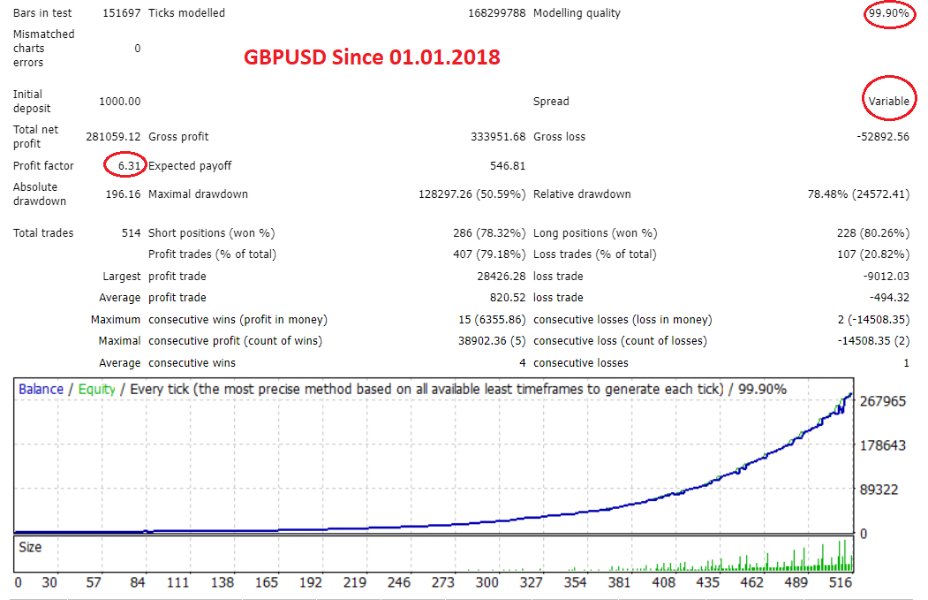Select the Gross loss value -52892.56
Viewport: 928px width, 600px height.
(882, 137)
